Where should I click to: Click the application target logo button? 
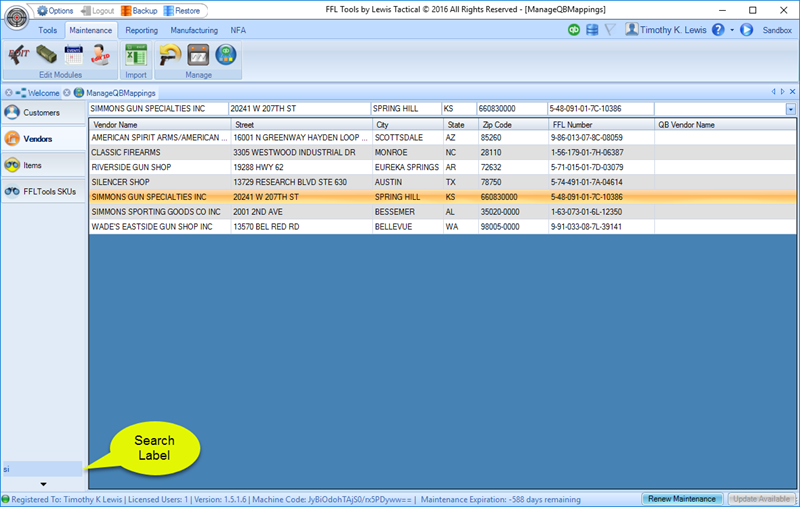point(16,17)
